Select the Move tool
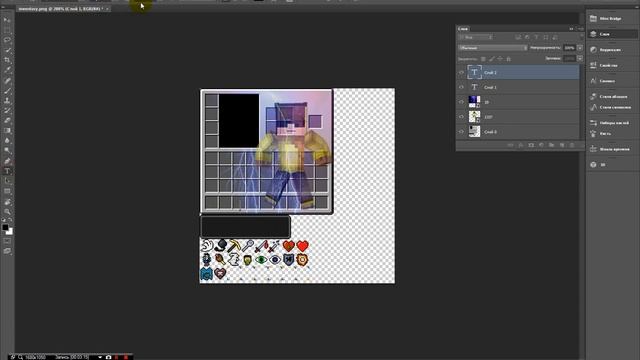The width and height of the screenshot is (640, 360). [x=7, y=20]
